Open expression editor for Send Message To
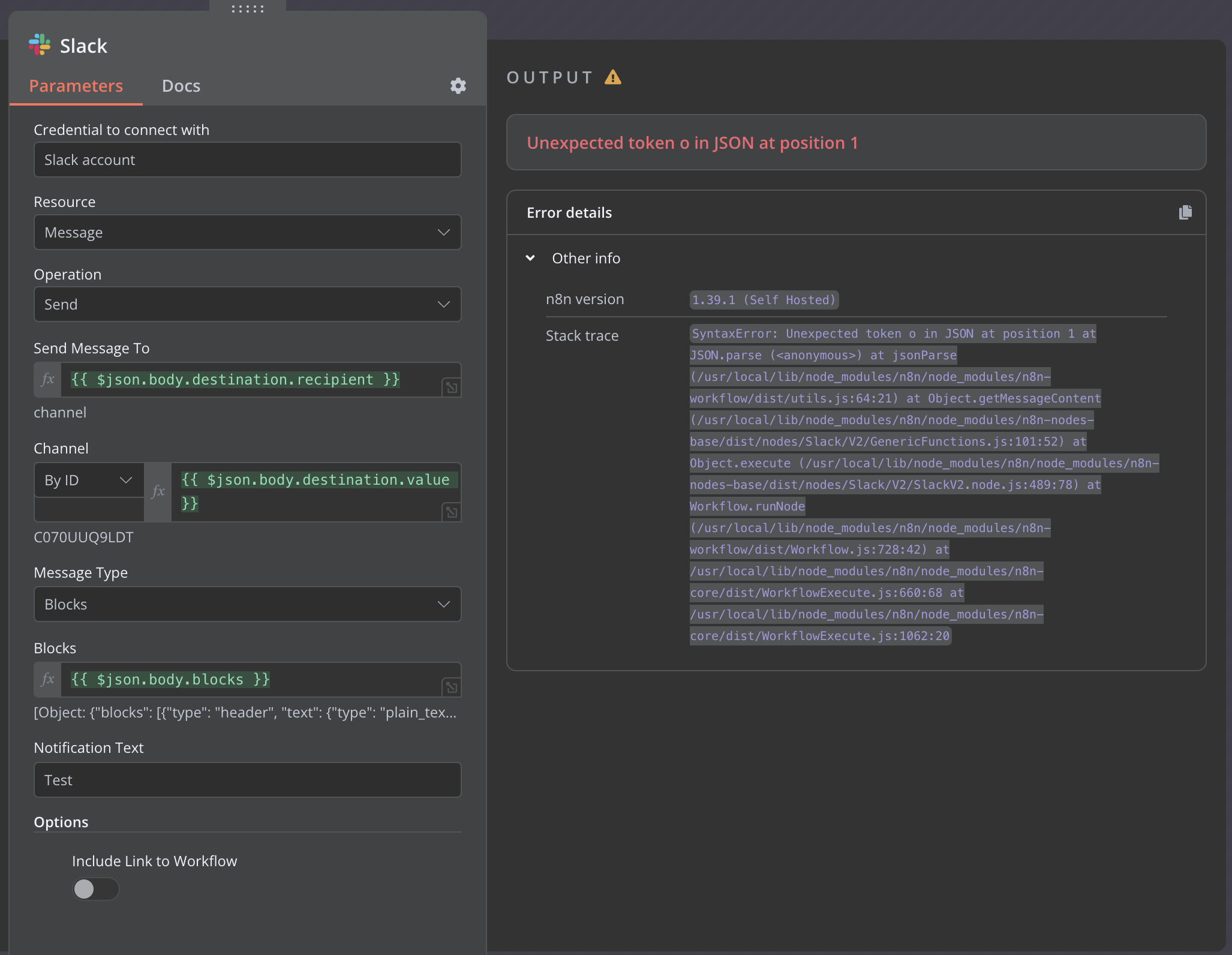Screen dimensions: 1232x955 (451, 388)
